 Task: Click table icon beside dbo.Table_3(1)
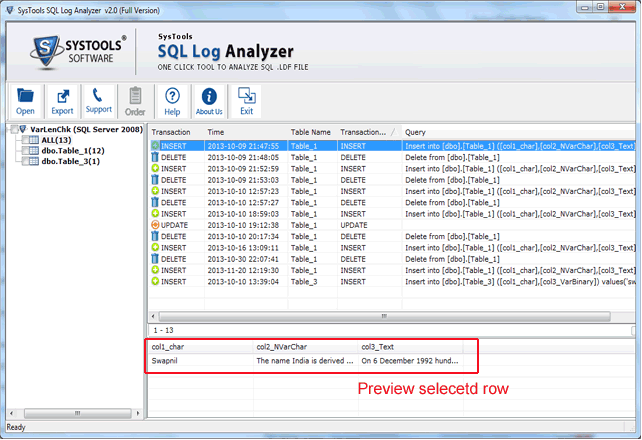coord(34,161)
